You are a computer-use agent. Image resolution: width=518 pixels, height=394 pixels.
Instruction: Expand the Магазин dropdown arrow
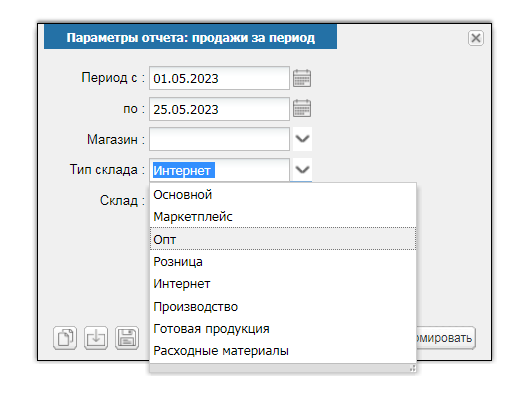coord(302,139)
